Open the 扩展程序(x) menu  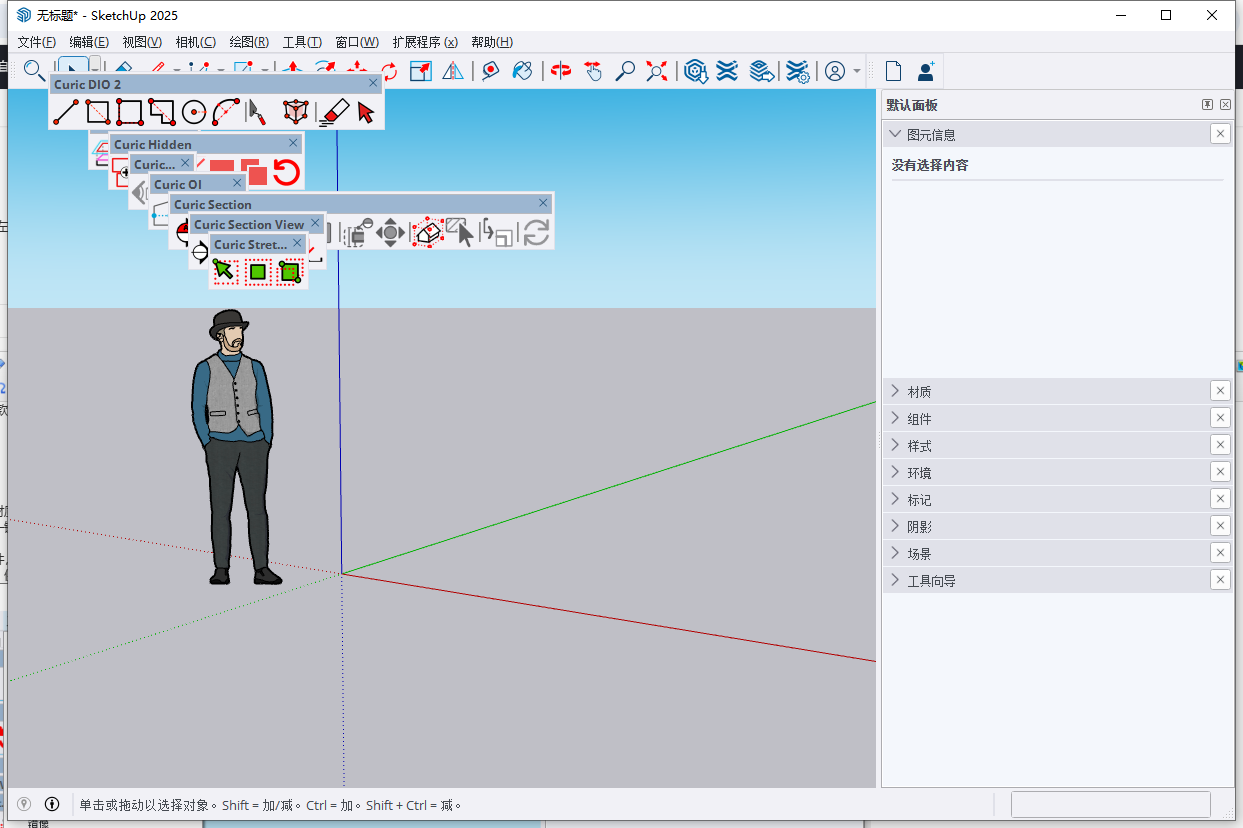point(425,42)
